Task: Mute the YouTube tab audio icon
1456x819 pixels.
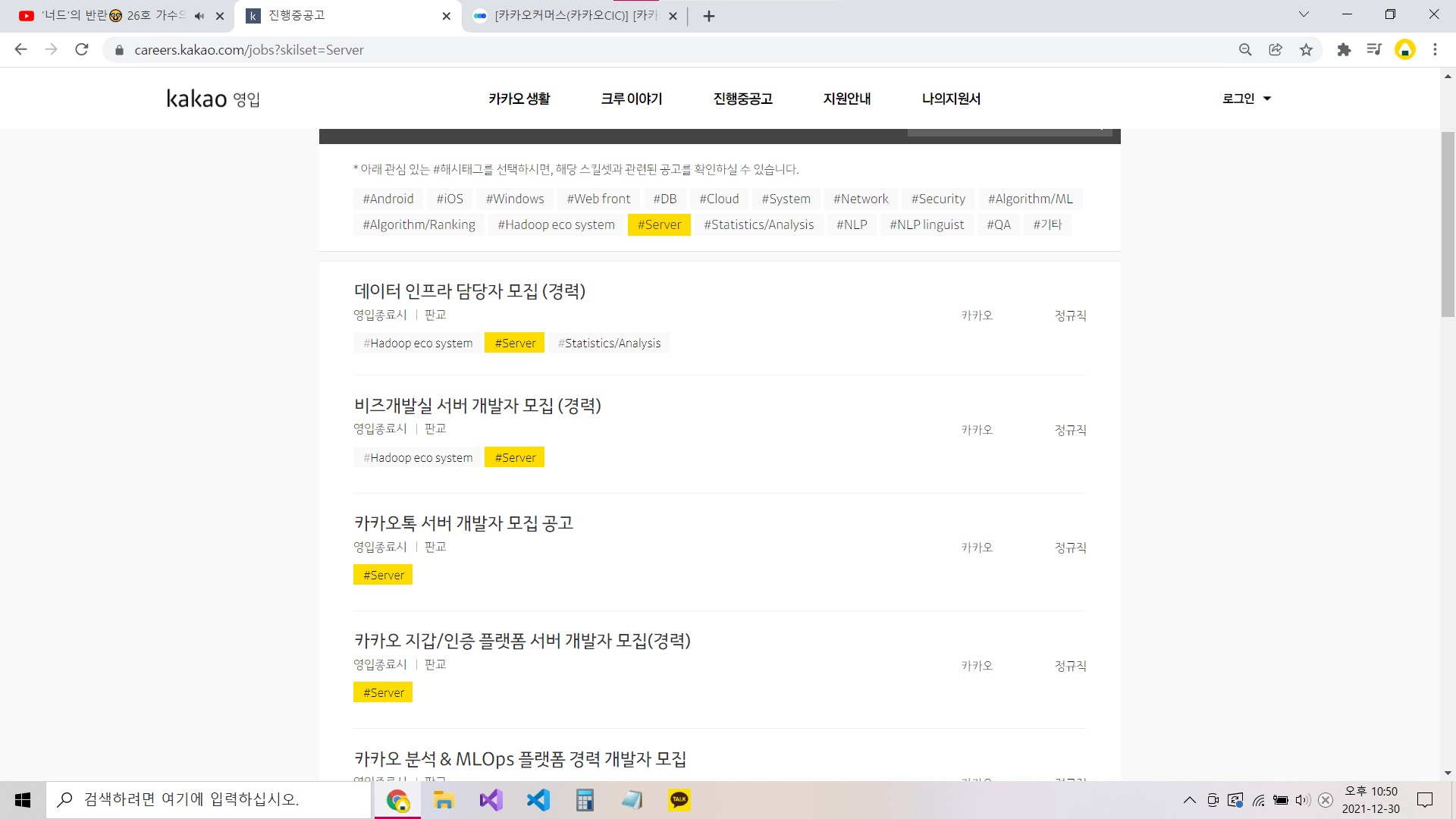Action: click(x=199, y=16)
